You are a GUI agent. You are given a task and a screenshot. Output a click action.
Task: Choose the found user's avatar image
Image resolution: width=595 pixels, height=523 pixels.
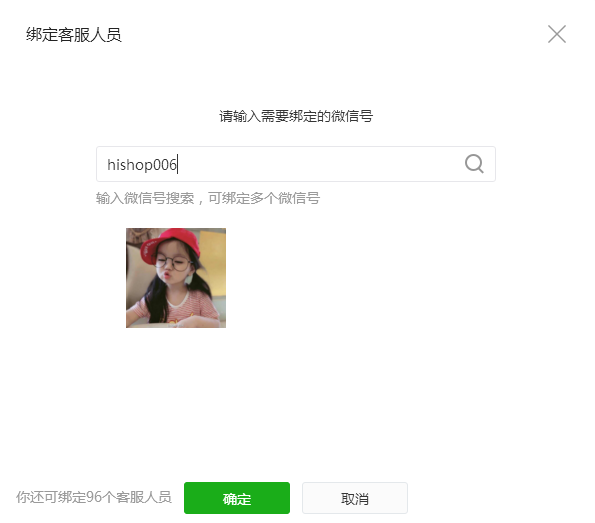[x=176, y=278]
